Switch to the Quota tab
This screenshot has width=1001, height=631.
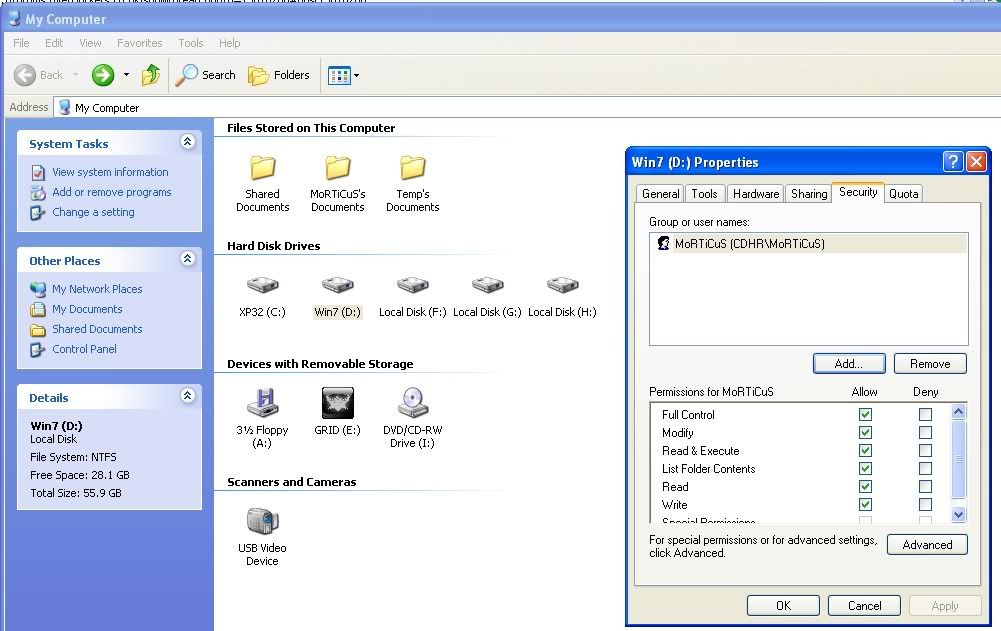tap(903, 194)
